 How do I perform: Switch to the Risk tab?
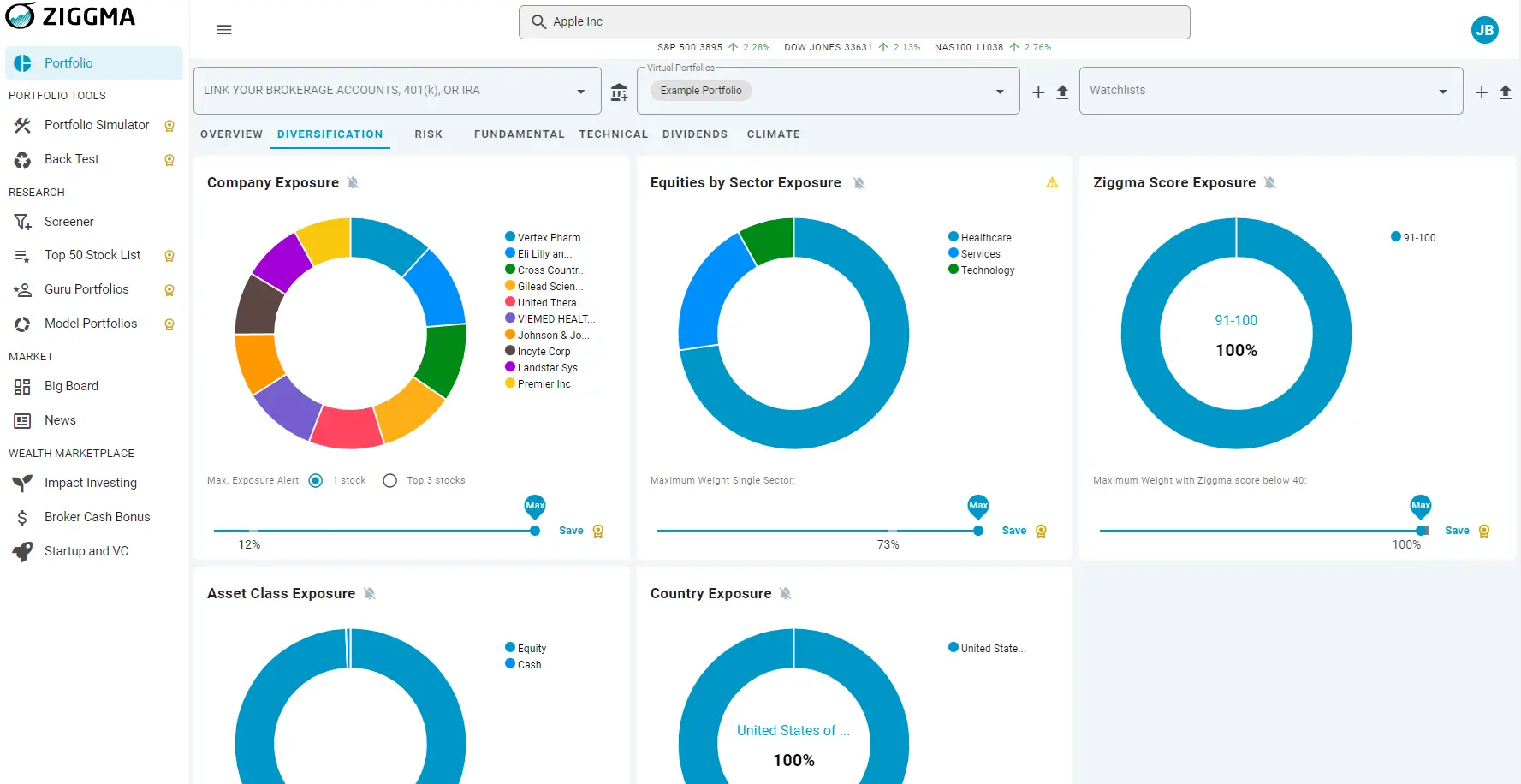click(x=428, y=134)
